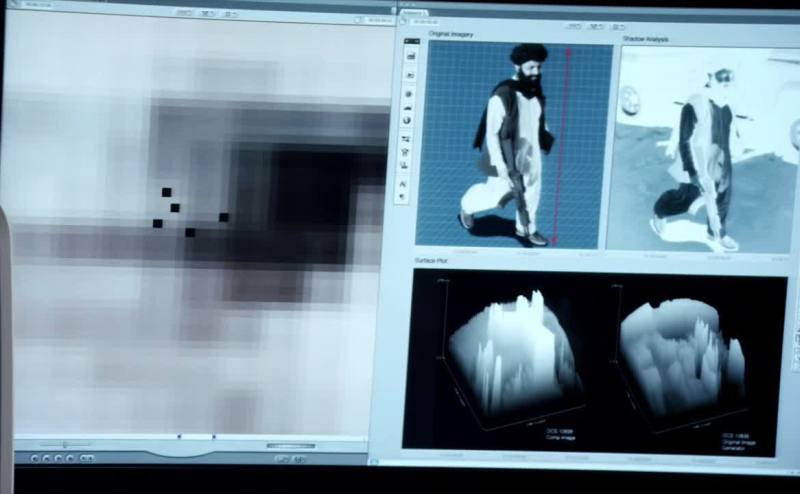Switch to the tab atop the analysis window
This screenshot has height=494, width=800.
[420, 20]
